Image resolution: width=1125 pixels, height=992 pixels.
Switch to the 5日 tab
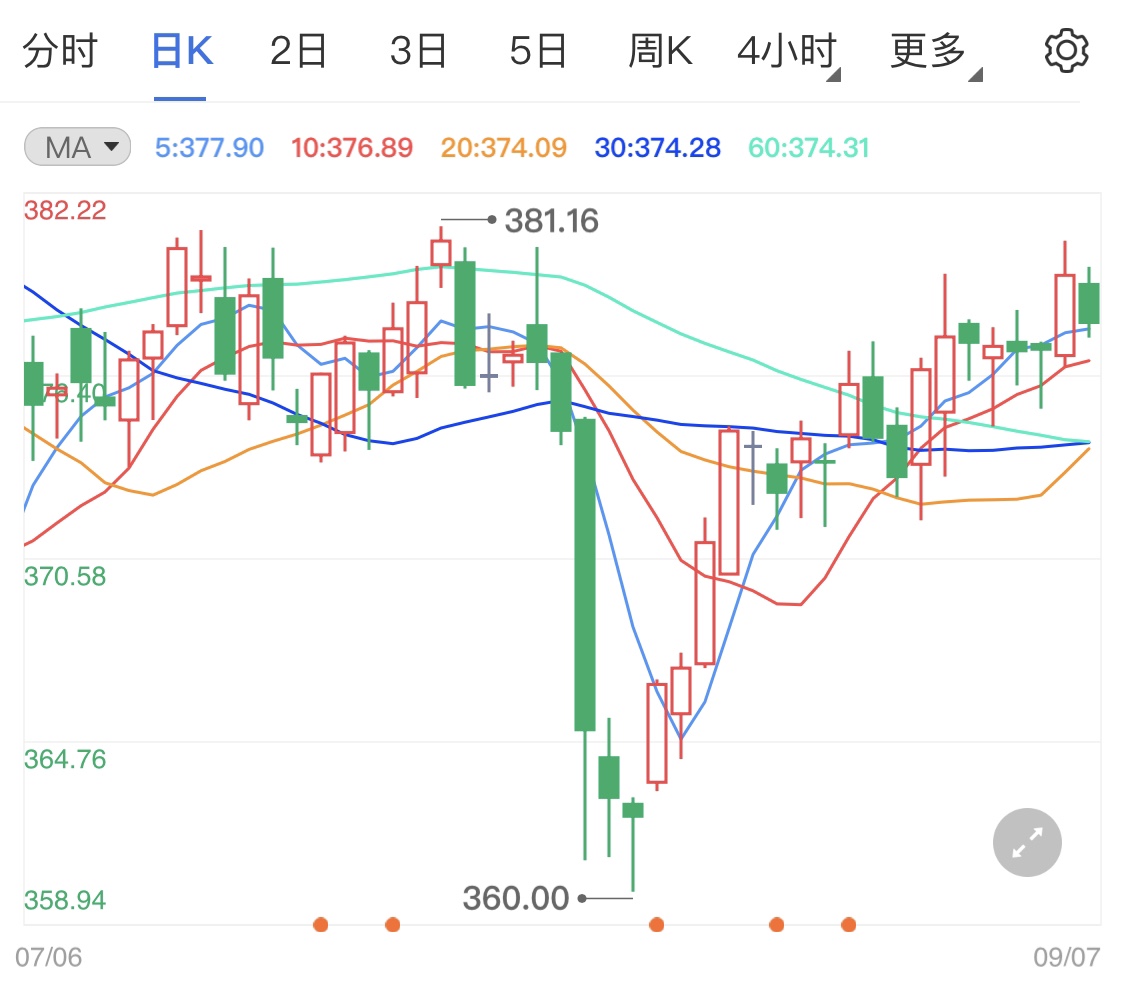[x=538, y=51]
